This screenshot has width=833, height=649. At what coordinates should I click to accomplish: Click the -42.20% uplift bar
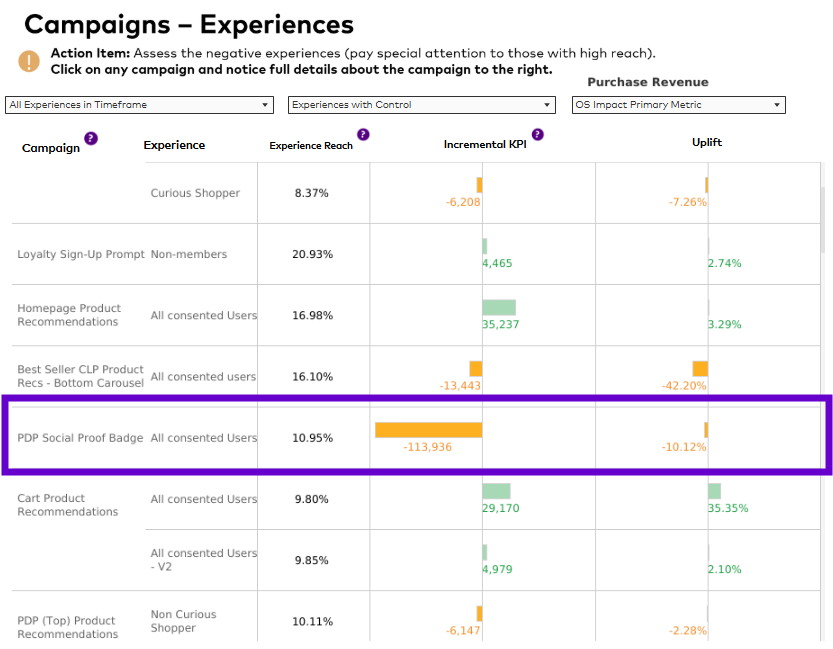[x=700, y=369]
